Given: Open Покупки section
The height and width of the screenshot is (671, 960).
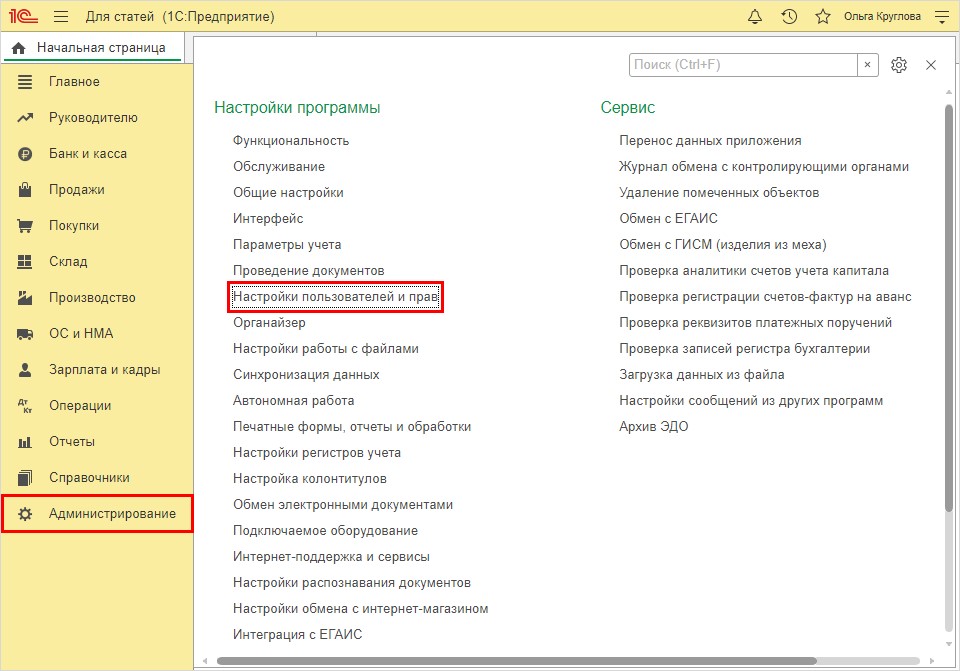Looking at the screenshot, I should pyautogui.click(x=73, y=225).
